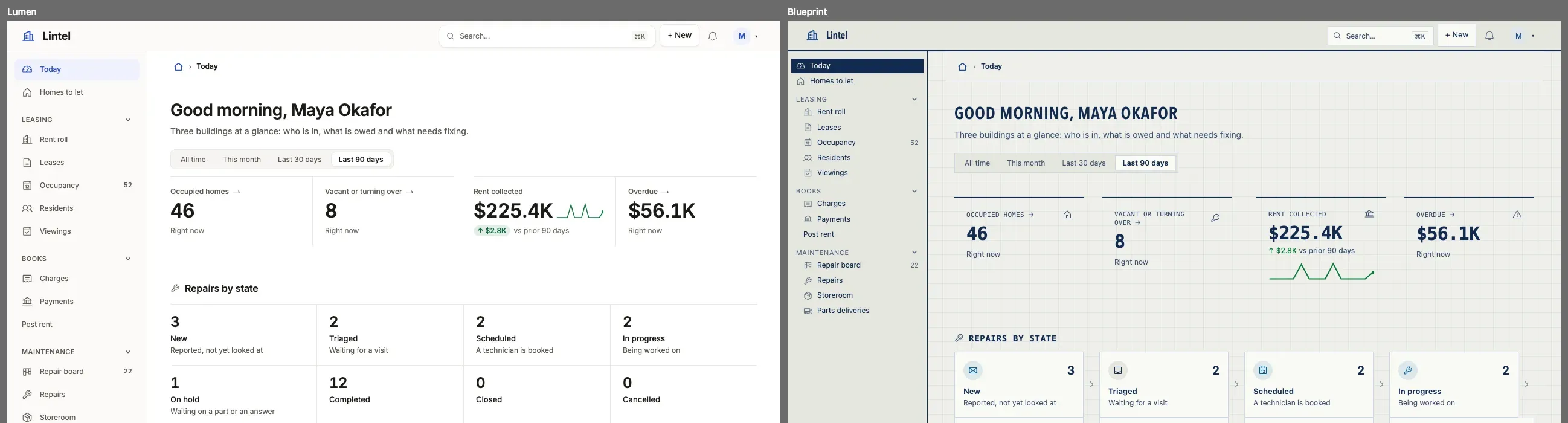Click bank icon on Rent collected card in Blueprint
The width and height of the screenshot is (1568, 423).
pos(1369,215)
